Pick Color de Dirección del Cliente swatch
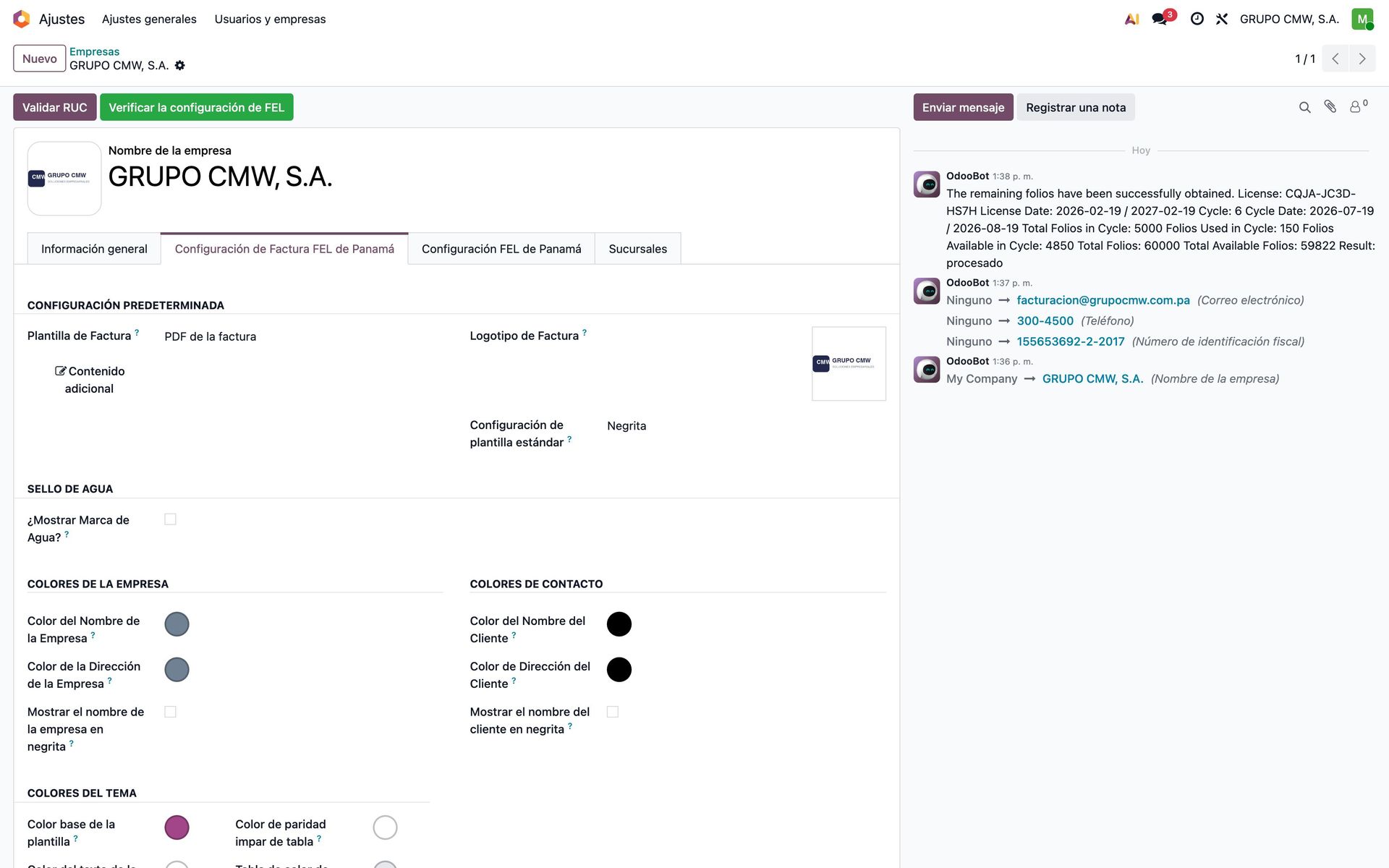Viewport: 1389px width, 868px height. [619, 670]
